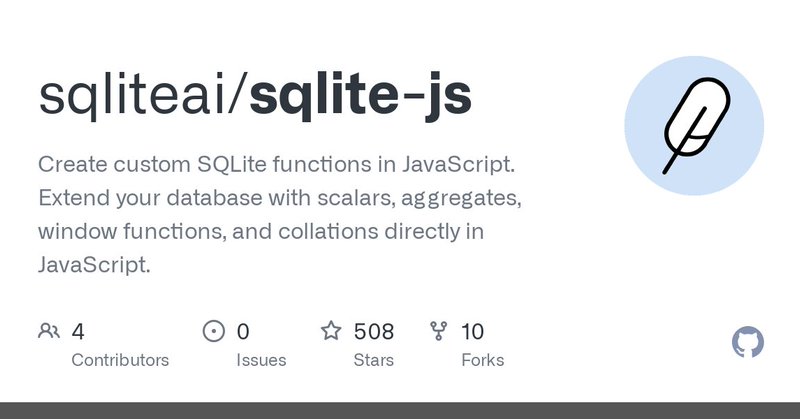The width and height of the screenshot is (800, 419).
Task: Click the number 10 fork count
Action: (472, 332)
